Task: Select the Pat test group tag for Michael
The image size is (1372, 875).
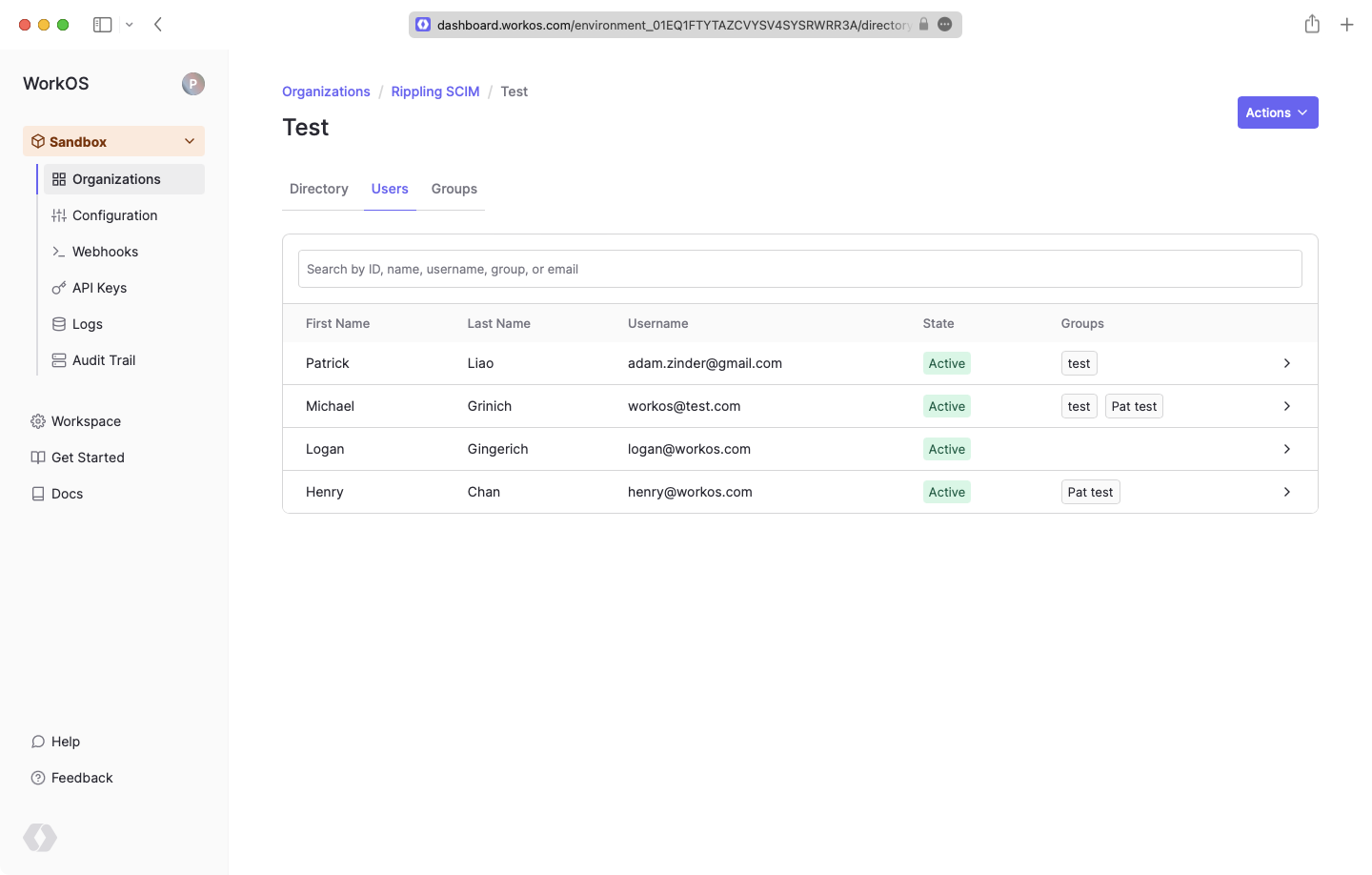Action: point(1134,406)
